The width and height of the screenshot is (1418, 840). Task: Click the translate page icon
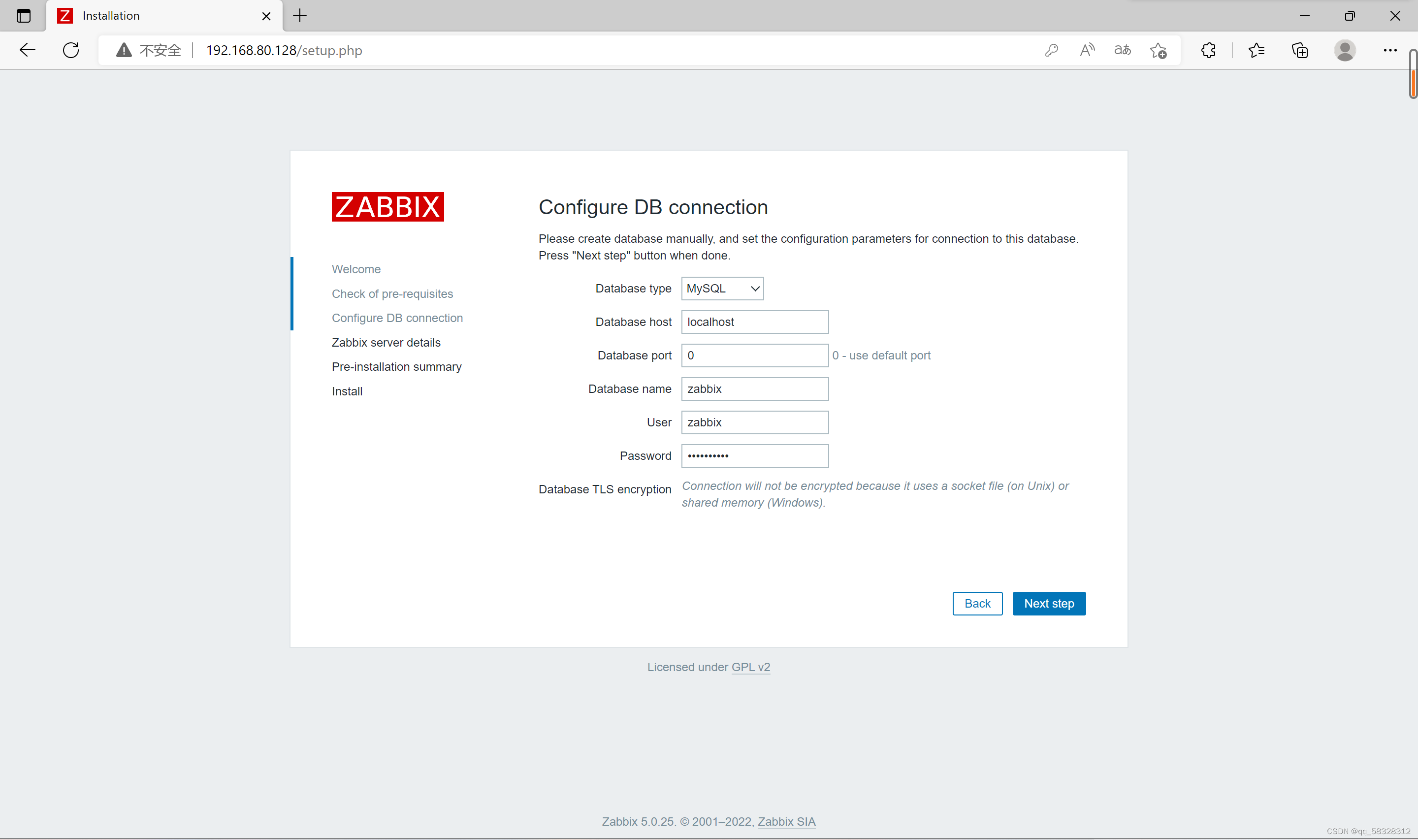pyautogui.click(x=1123, y=50)
